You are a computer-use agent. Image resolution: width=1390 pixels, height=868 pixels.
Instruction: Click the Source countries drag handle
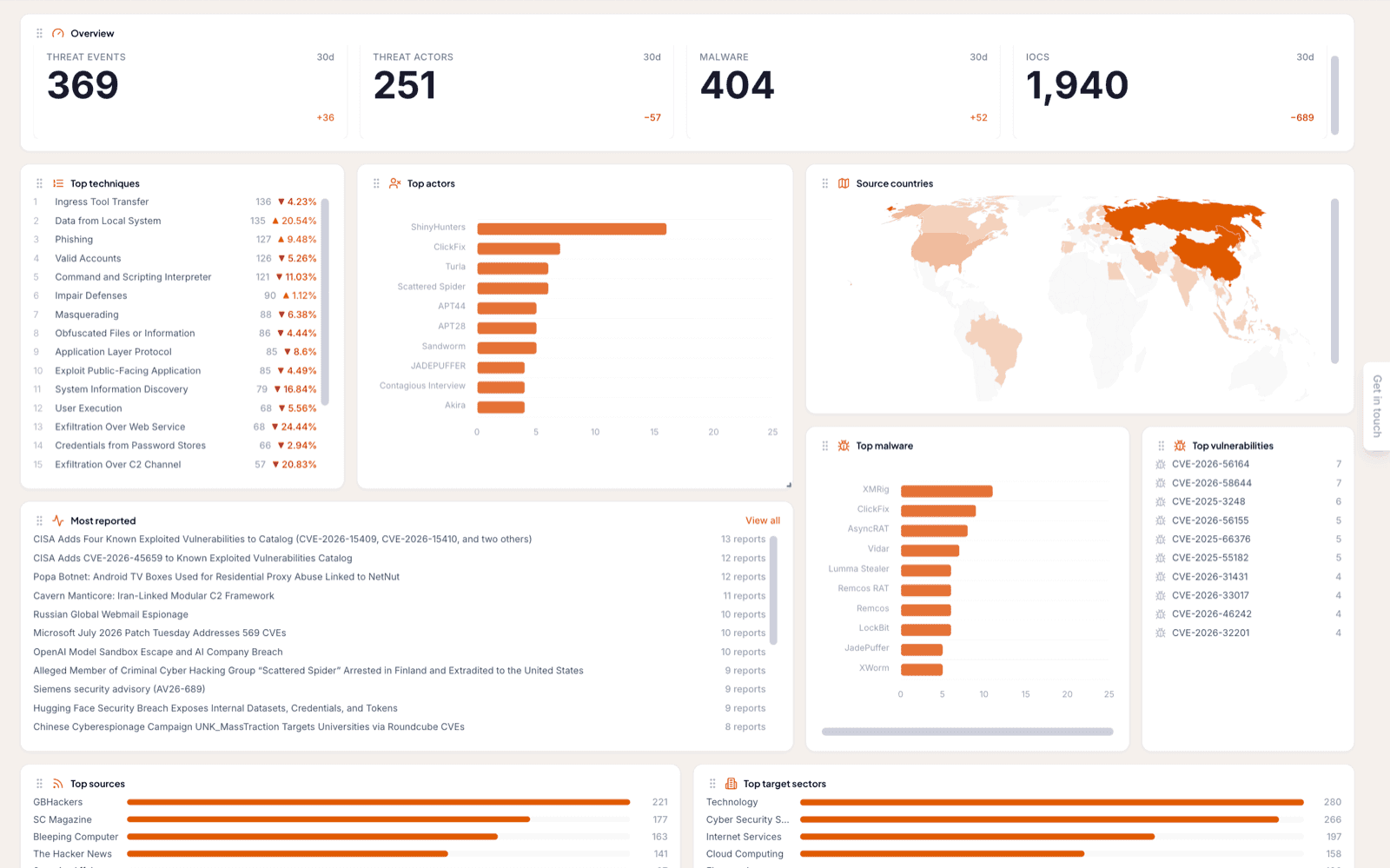pyautogui.click(x=825, y=183)
